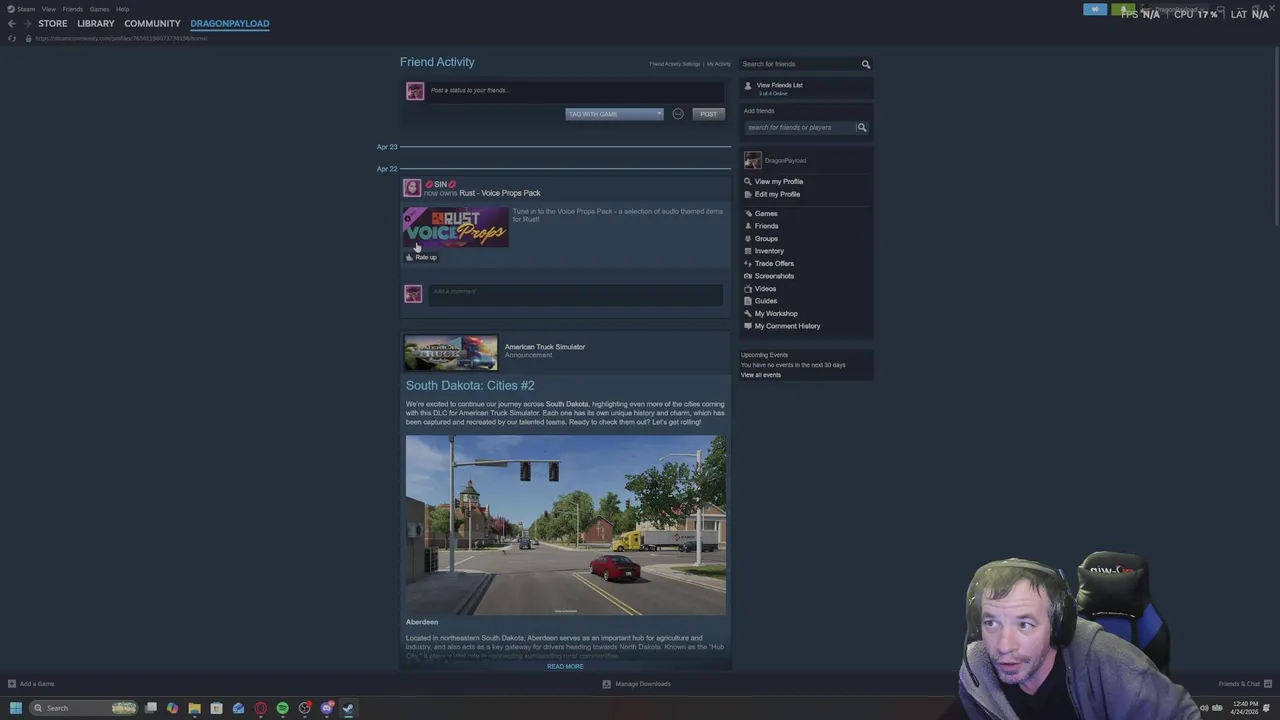Open File Explorer from the taskbar
Viewport: 1280px width, 720px height.
194,708
